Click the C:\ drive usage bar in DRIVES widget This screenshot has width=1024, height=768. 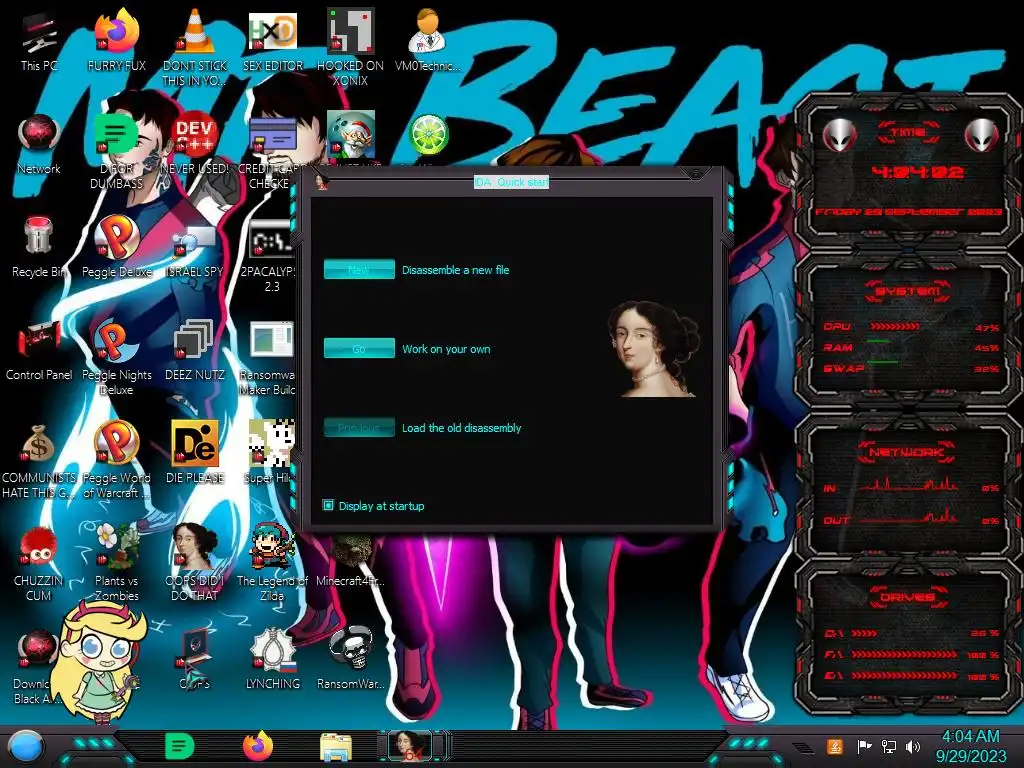point(864,633)
